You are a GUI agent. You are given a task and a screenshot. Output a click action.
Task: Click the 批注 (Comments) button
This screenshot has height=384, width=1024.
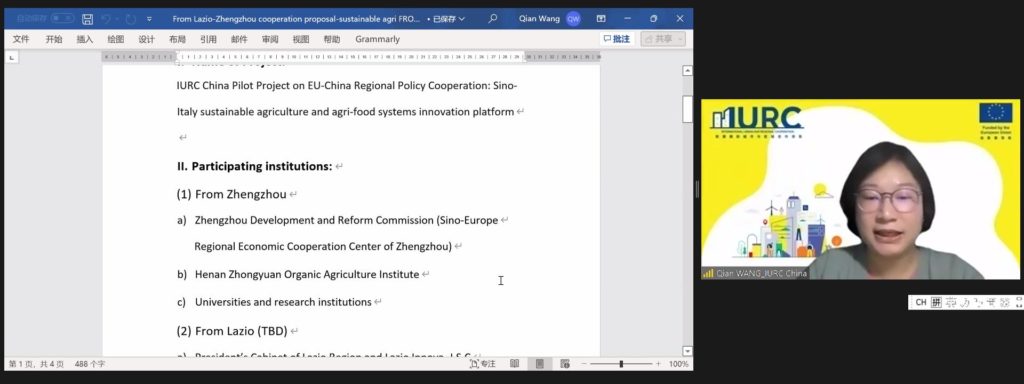tap(617, 39)
